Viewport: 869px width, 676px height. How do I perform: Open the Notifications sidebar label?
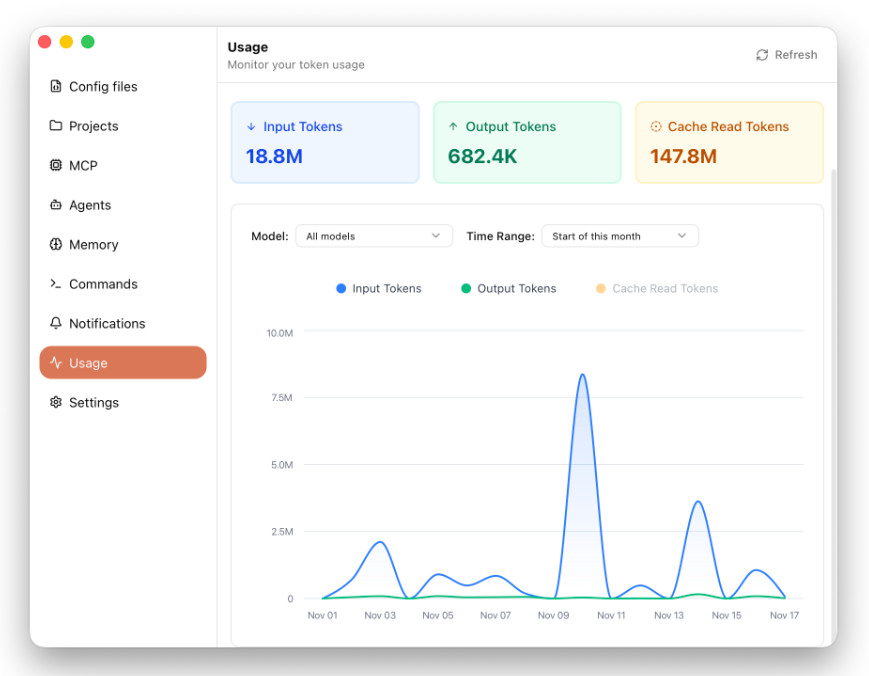point(107,323)
